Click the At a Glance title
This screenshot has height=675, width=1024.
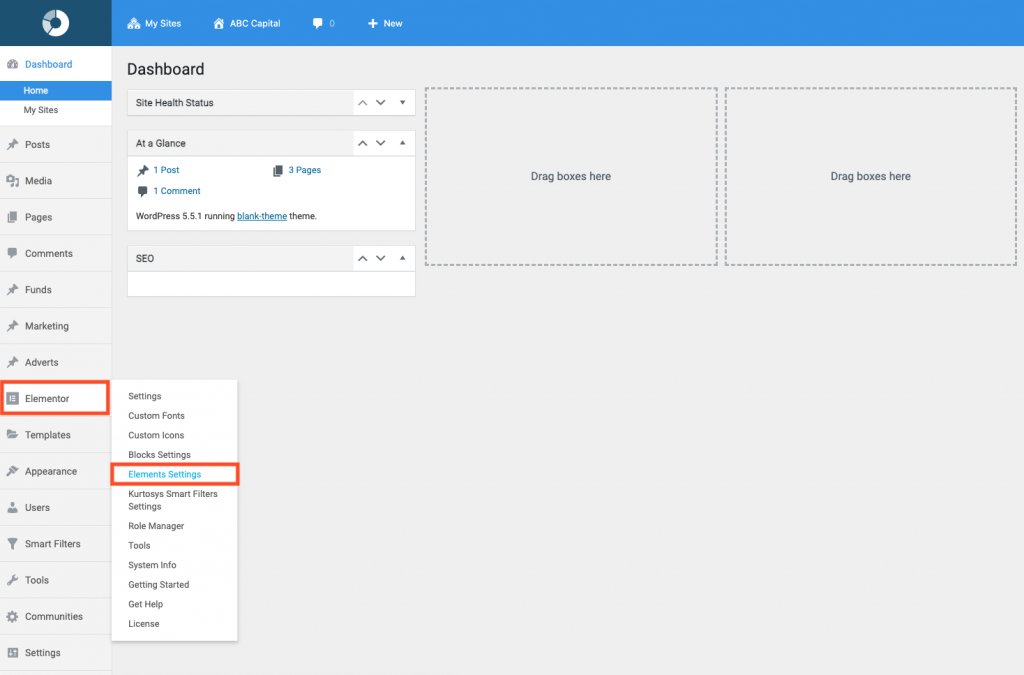(161, 143)
